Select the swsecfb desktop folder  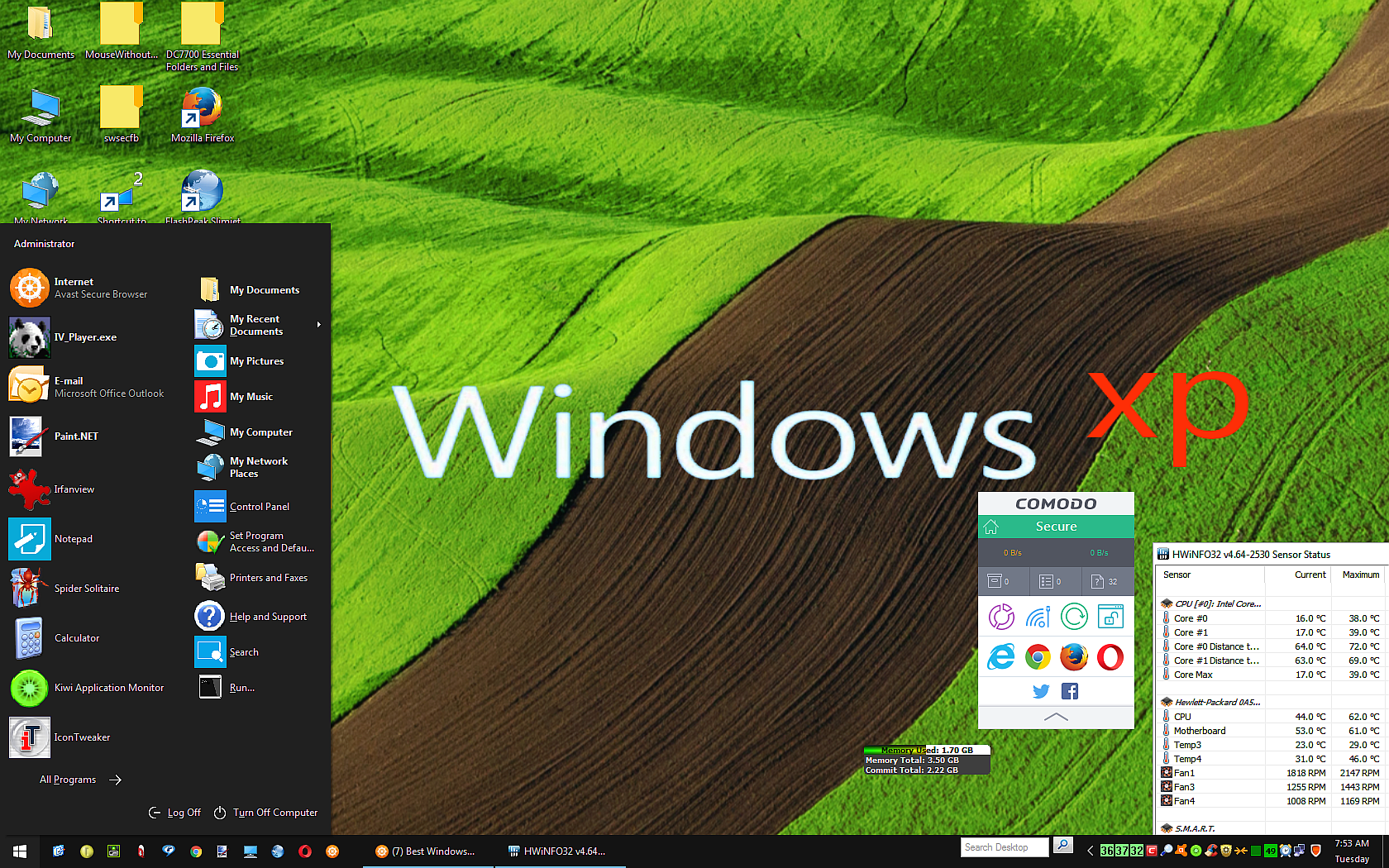point(122,114)
